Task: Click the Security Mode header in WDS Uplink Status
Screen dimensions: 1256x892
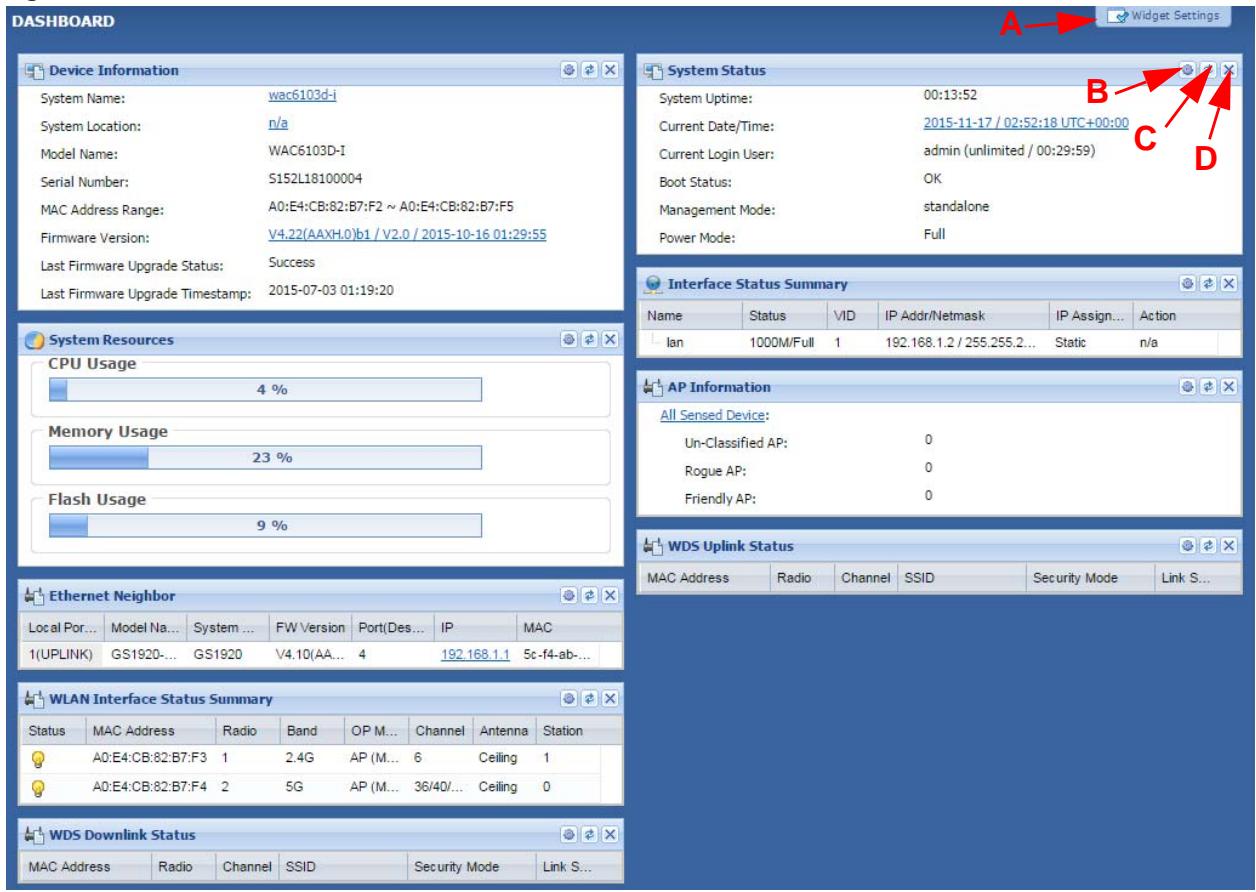Action: click(1088, 578)
